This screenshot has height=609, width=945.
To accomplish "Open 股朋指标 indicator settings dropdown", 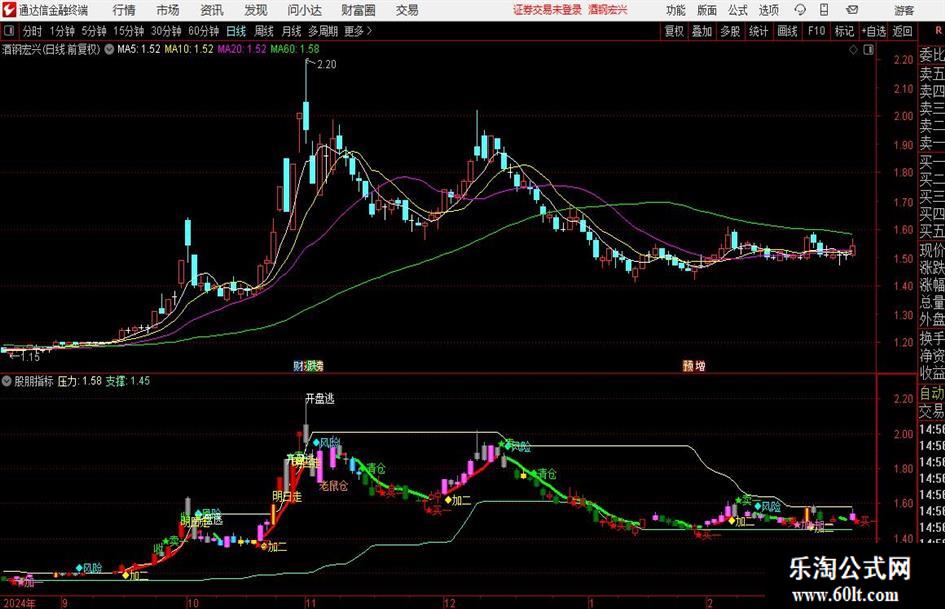I will [x=7, y=381].
